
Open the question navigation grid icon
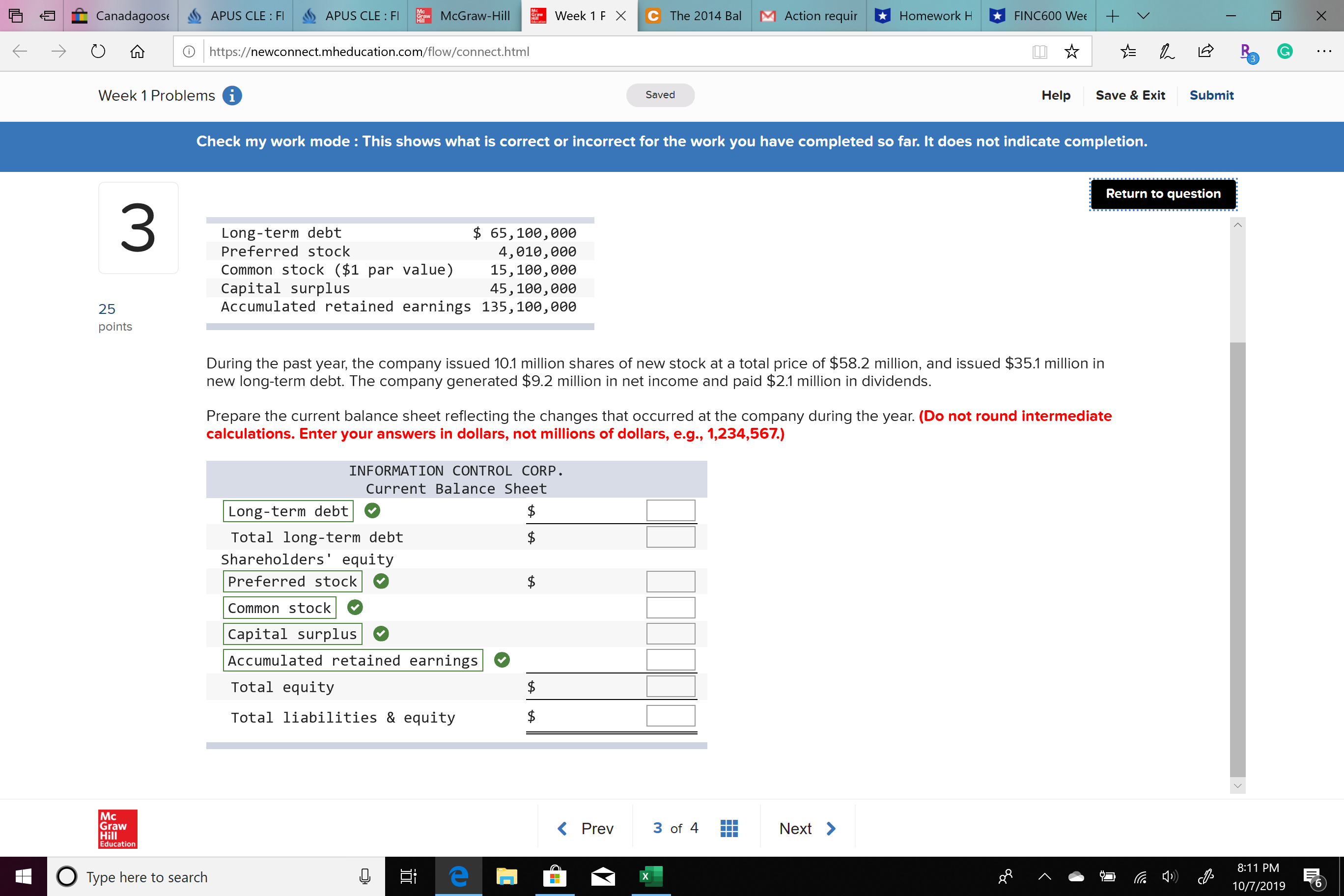[x=728, y=827]
